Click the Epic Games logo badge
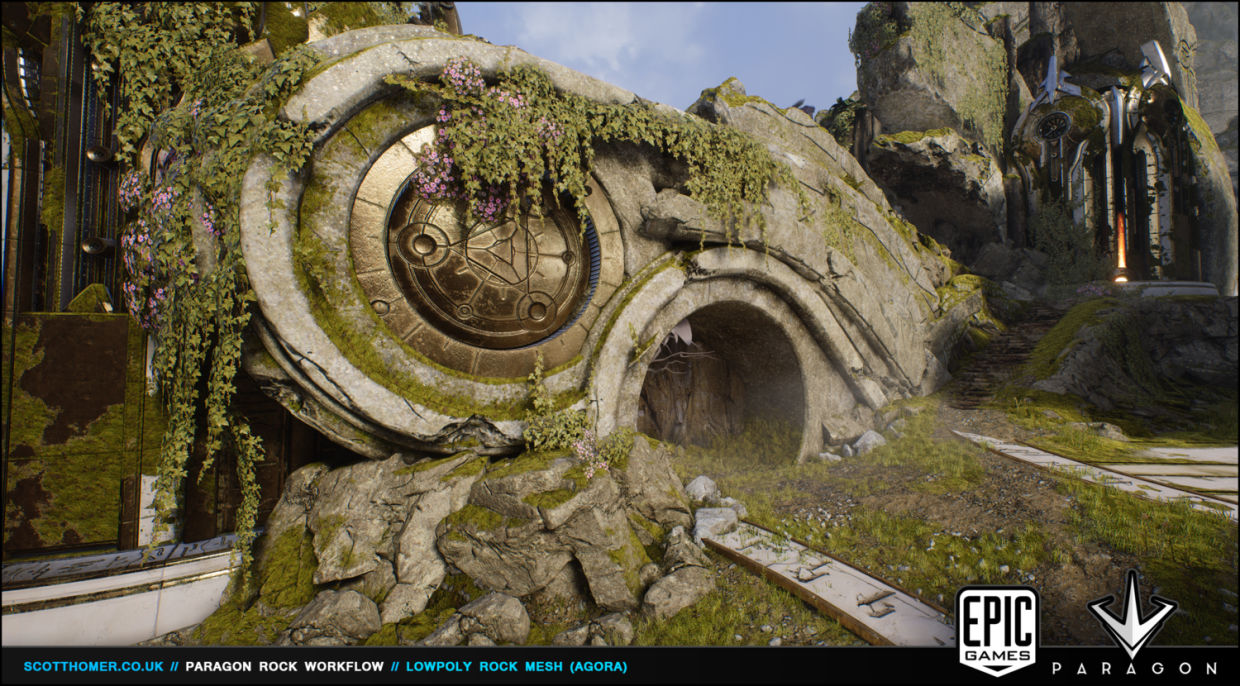 (x=997, y=630)
